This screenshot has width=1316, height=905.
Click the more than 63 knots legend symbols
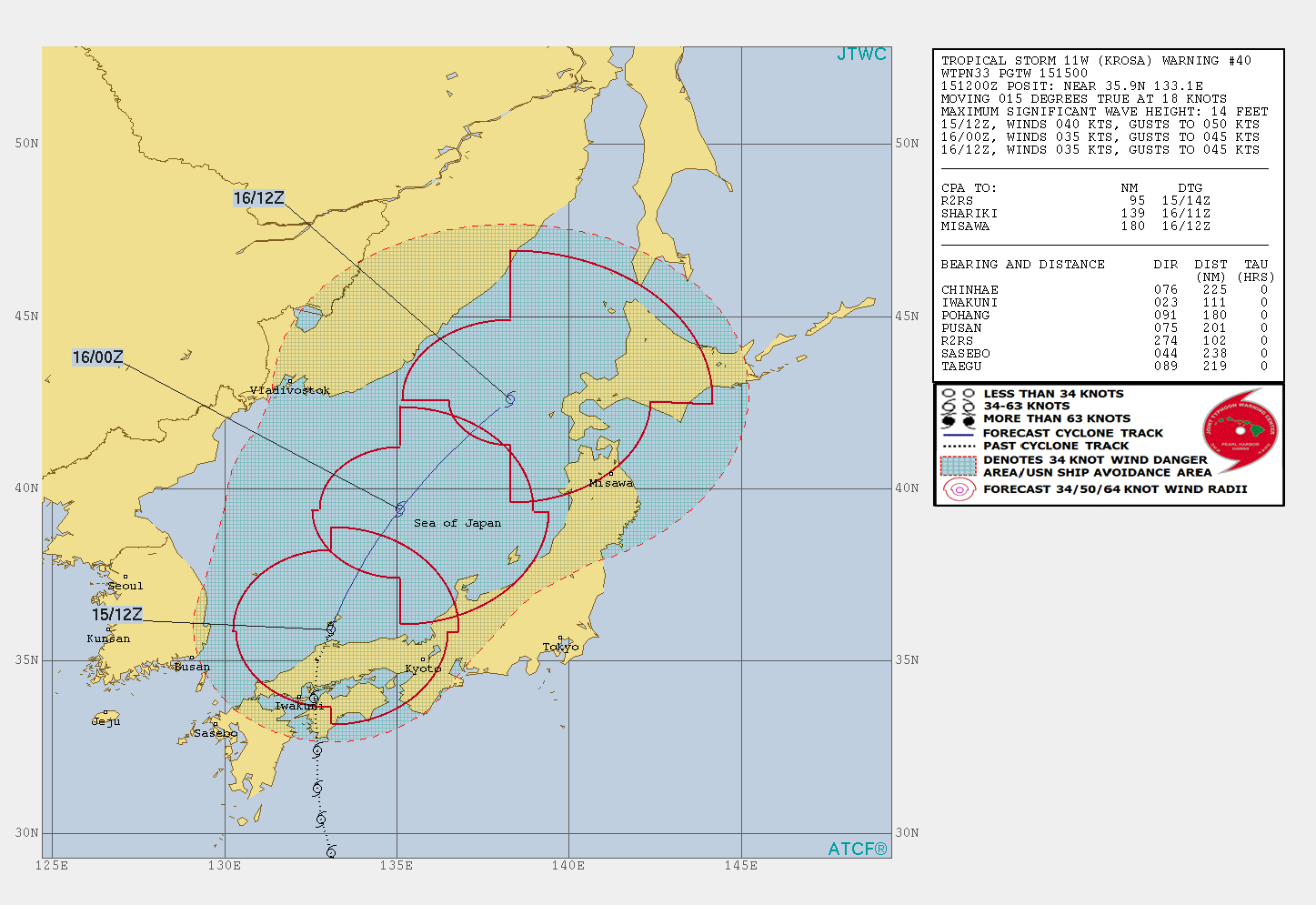[x=959, y=420]
